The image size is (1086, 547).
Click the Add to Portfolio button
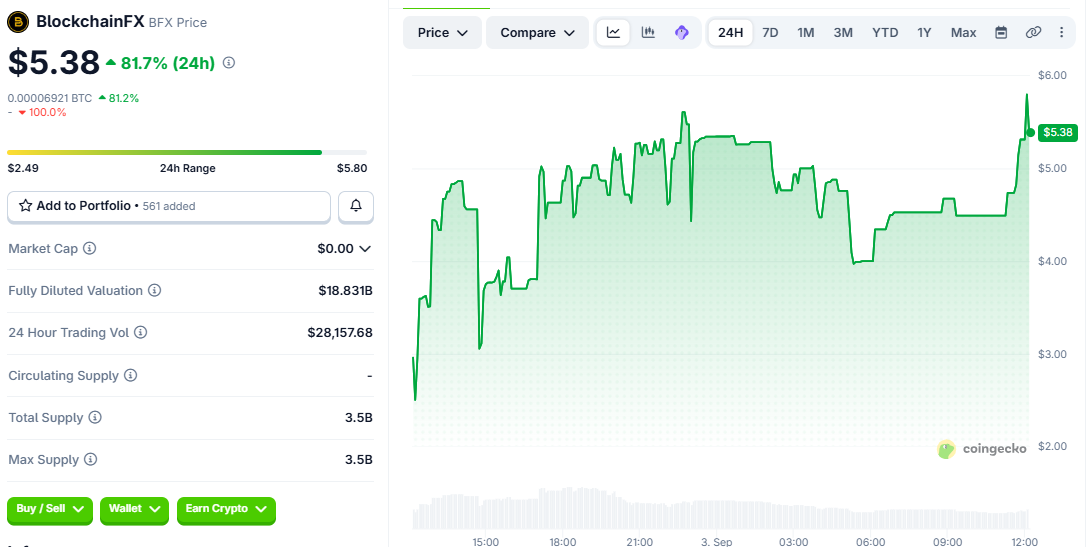168,206
